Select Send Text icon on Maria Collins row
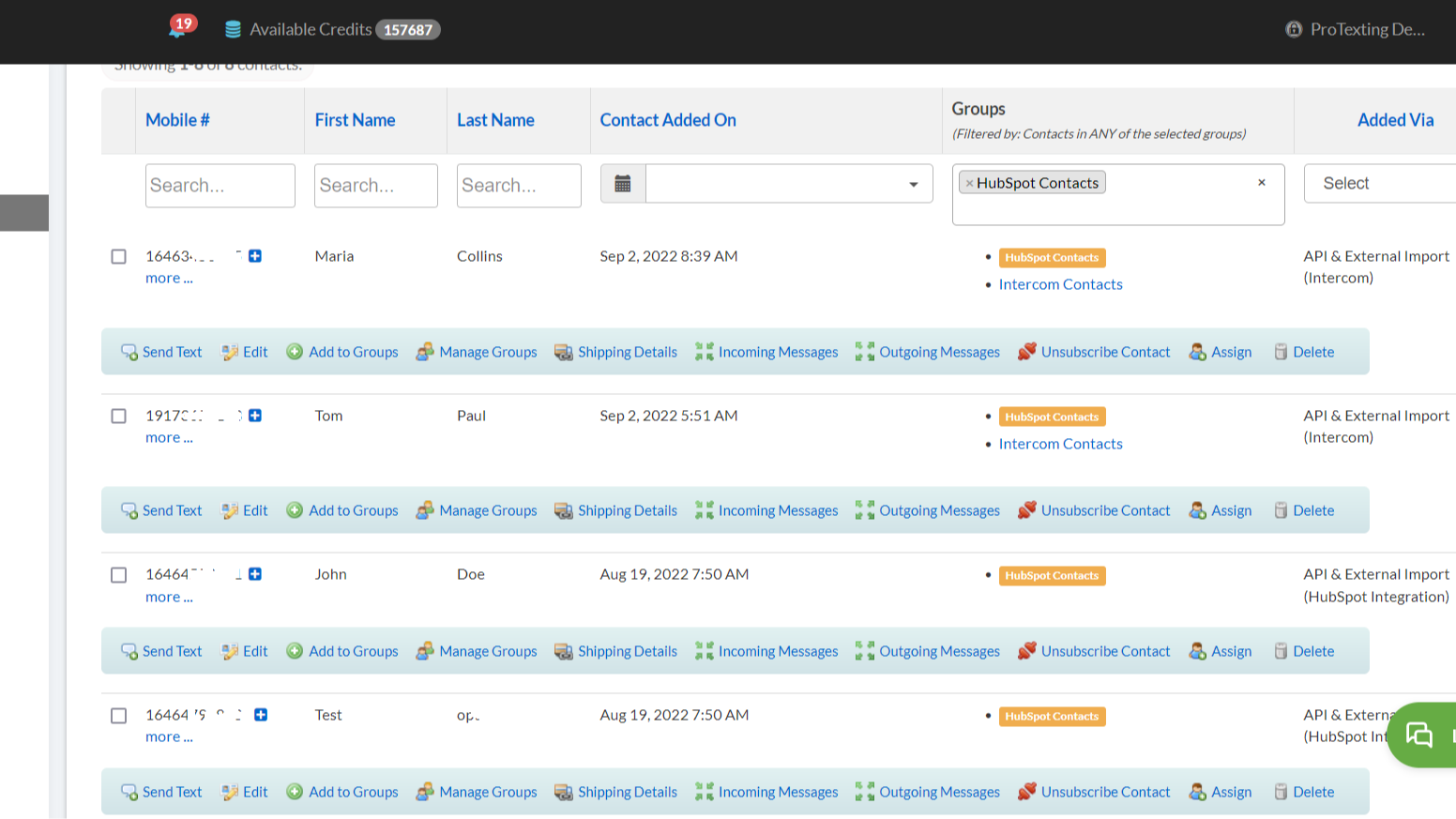This screenshot has width=1456, height=819. [x=129, y=351]
